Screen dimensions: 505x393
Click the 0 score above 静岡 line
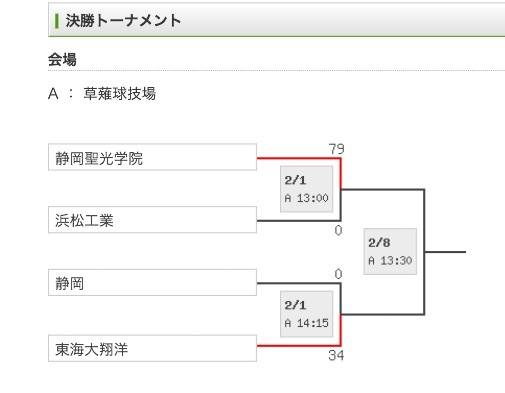click(x=338, y=274)
